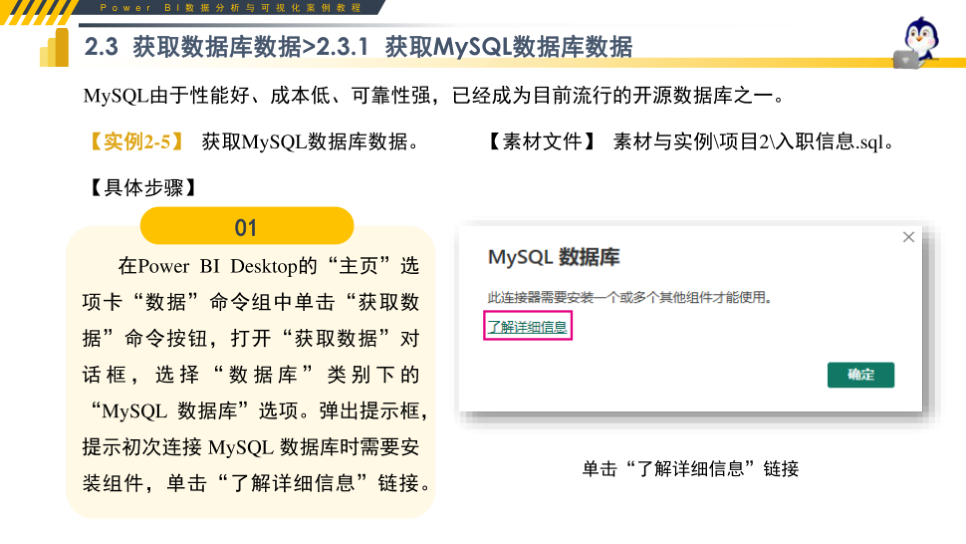This screenshot has width=966, height=544.
Task: Click the slide heading 2.3 获取数据库数据
Action: (193, 47)
